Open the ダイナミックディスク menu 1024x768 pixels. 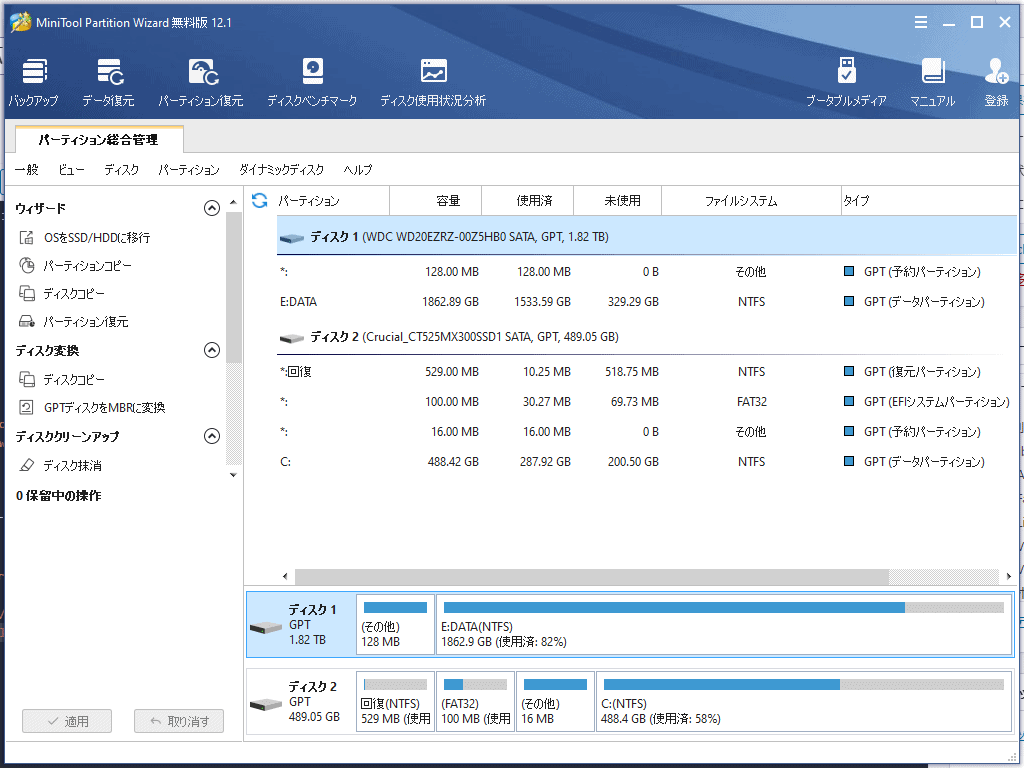coord(281,170)
